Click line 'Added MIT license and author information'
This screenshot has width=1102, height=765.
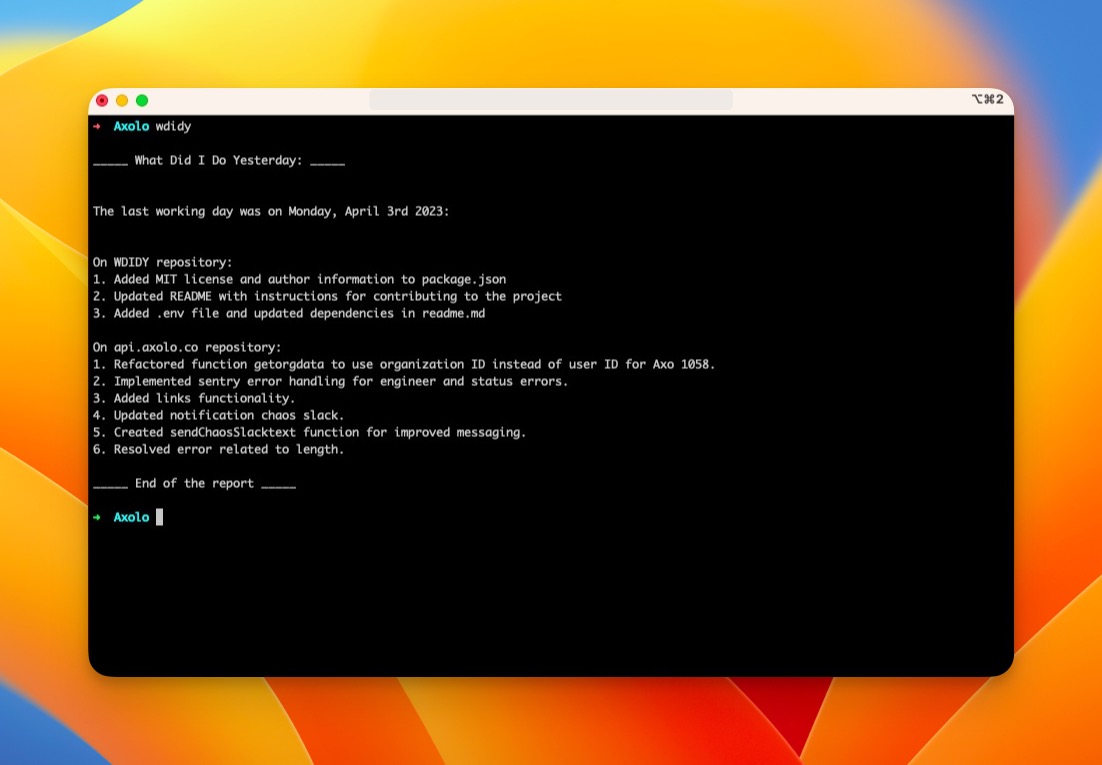click(x=299, y=279)
